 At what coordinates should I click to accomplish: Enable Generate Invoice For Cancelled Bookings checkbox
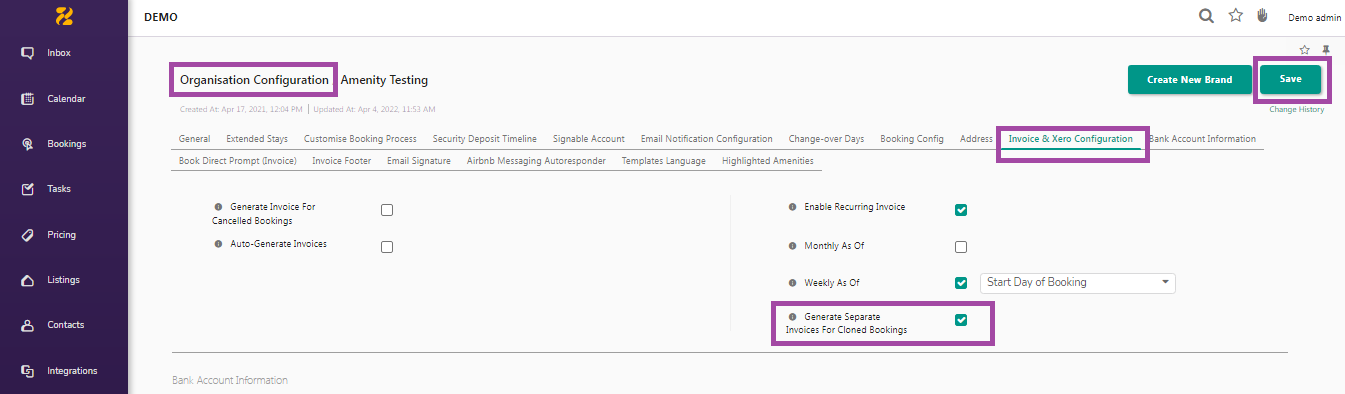tap(387, 210)
